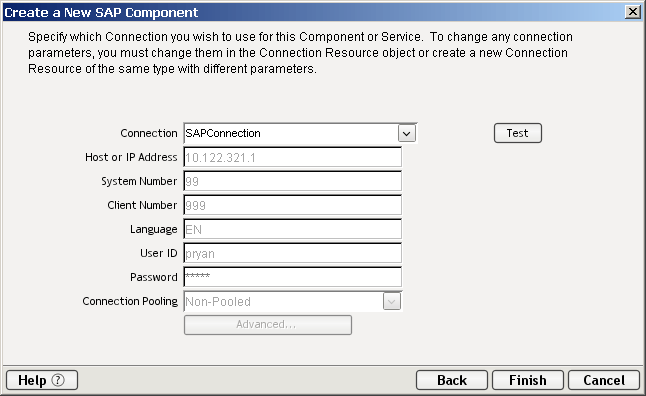Click the Connection label text
646x396 pixels.
[x=149, y=133]
